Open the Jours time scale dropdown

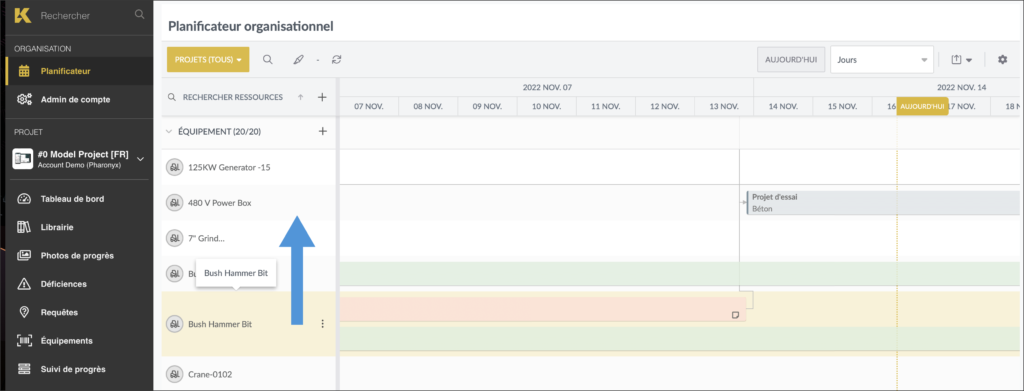882,59
